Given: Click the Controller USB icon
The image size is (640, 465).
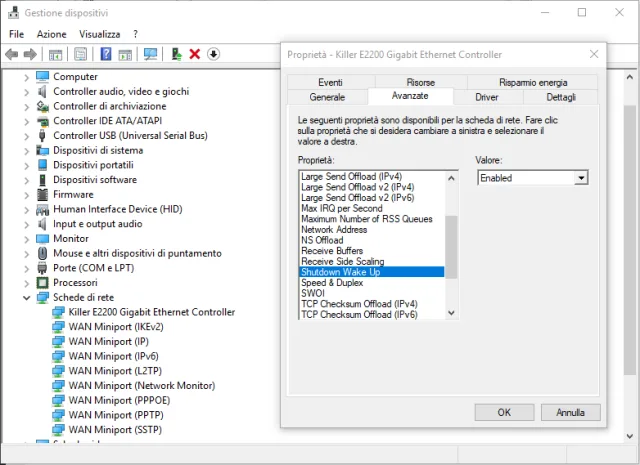Looking at the screenshot, I should point(42,136).
